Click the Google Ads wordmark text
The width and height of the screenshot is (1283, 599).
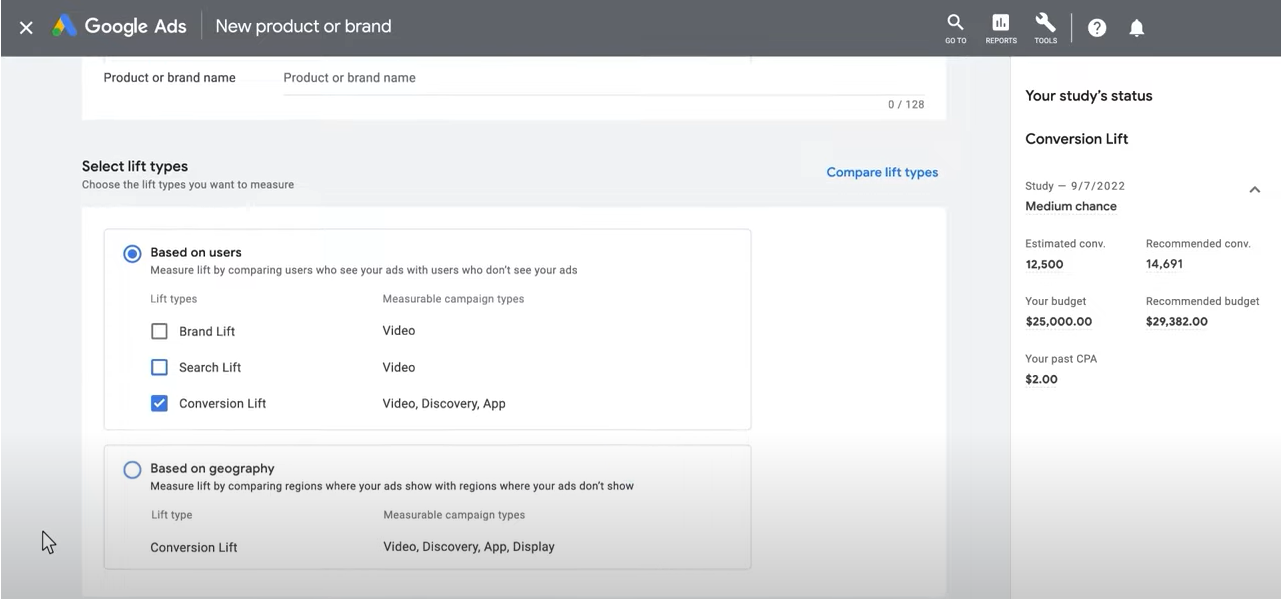click(135, 27)
